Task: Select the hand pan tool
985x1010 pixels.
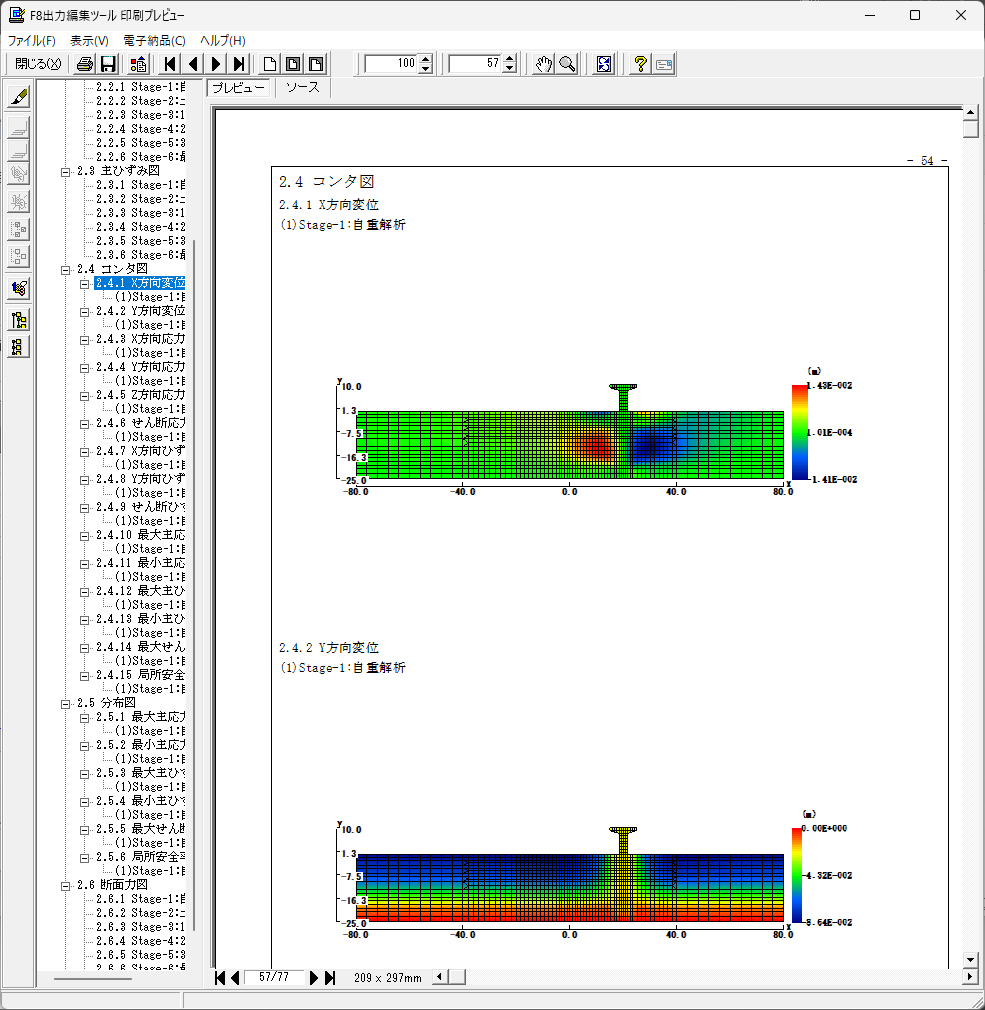Action: [x=543, y=64]
